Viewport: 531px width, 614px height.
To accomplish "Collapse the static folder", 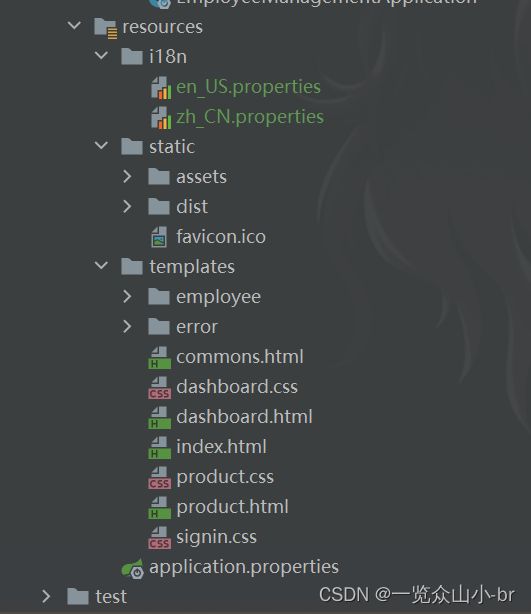I will pos(101,146).
